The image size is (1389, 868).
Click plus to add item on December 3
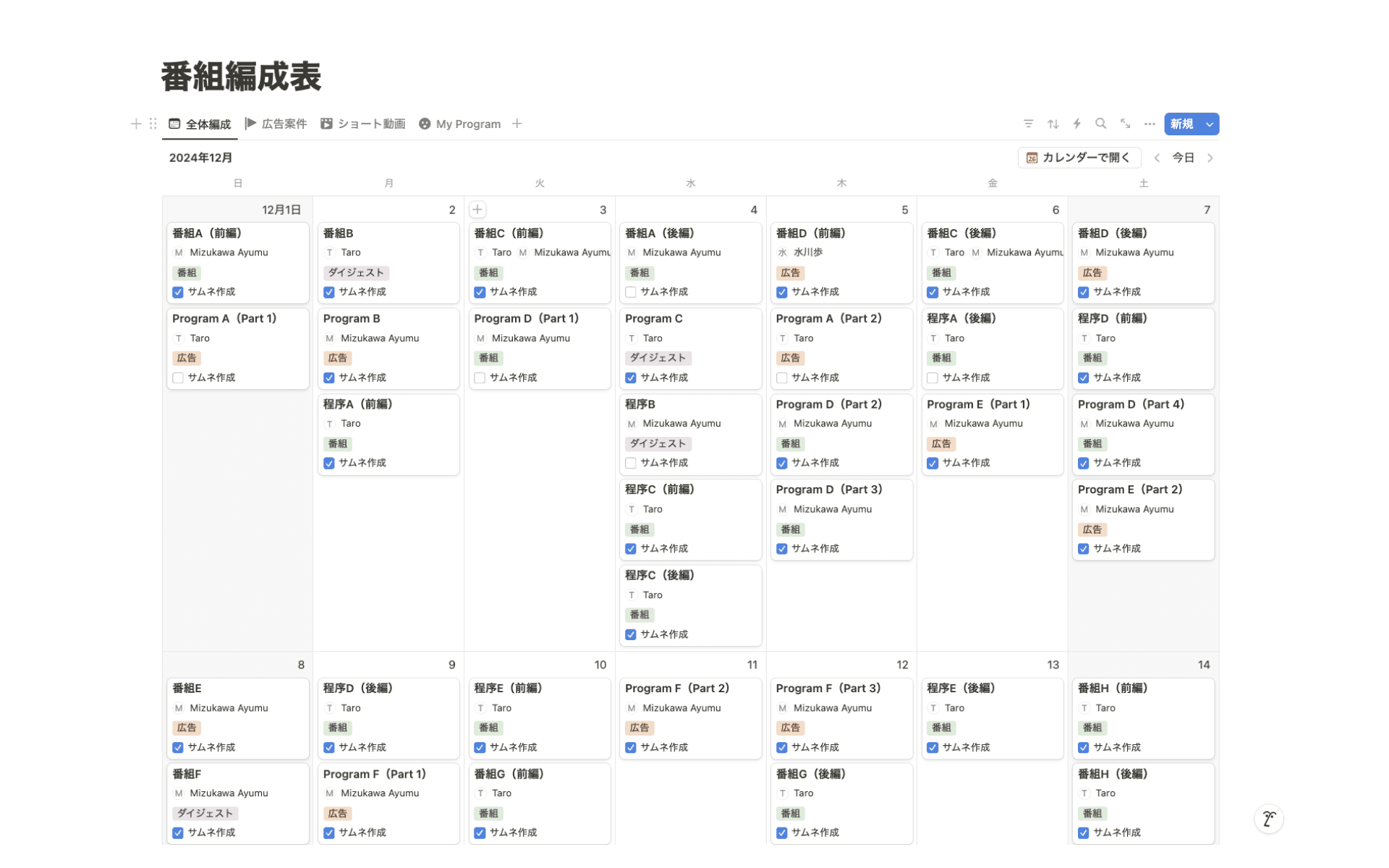(477, 210)
